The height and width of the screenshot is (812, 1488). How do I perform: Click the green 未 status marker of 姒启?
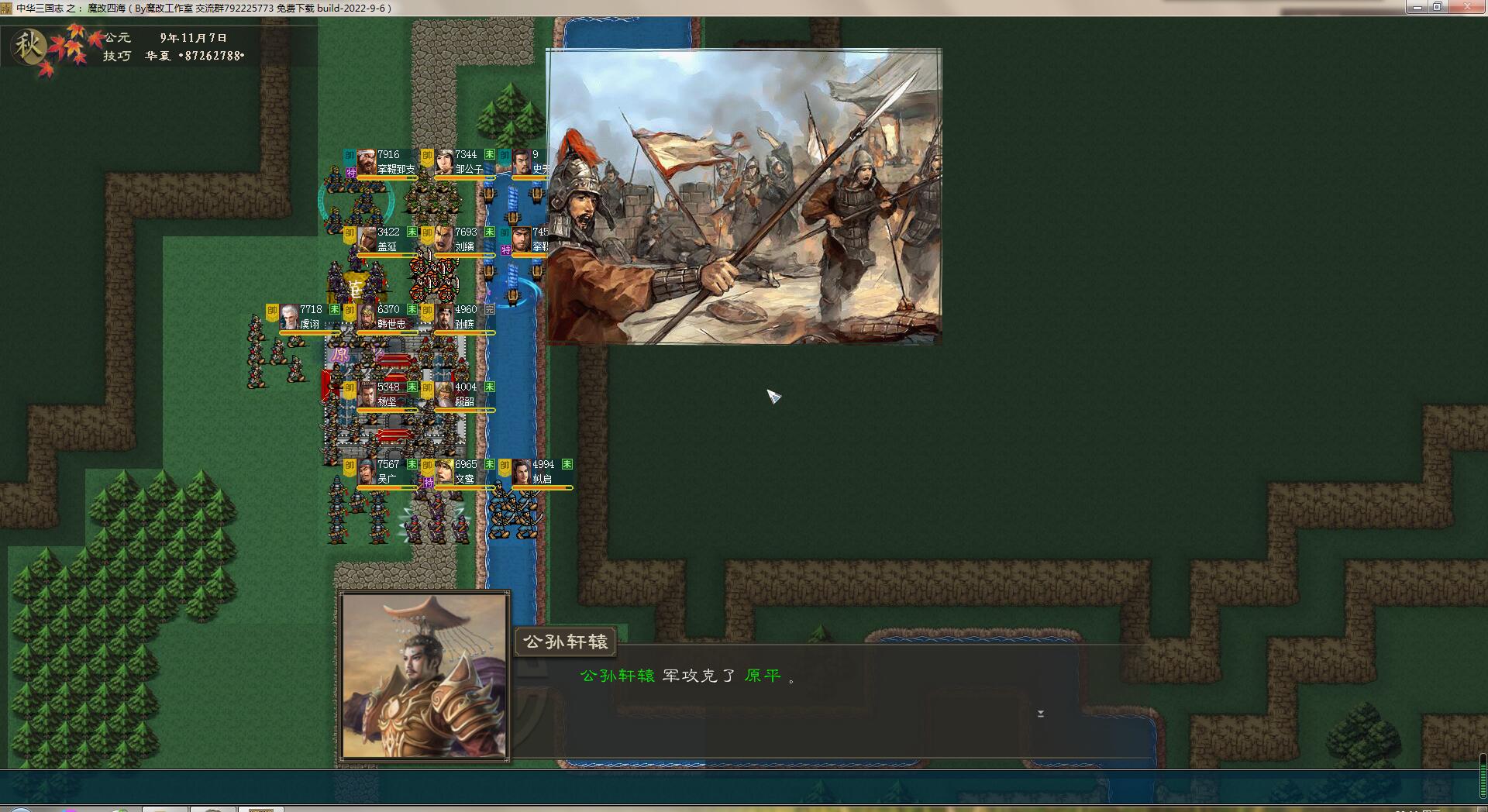pos(567,464)
